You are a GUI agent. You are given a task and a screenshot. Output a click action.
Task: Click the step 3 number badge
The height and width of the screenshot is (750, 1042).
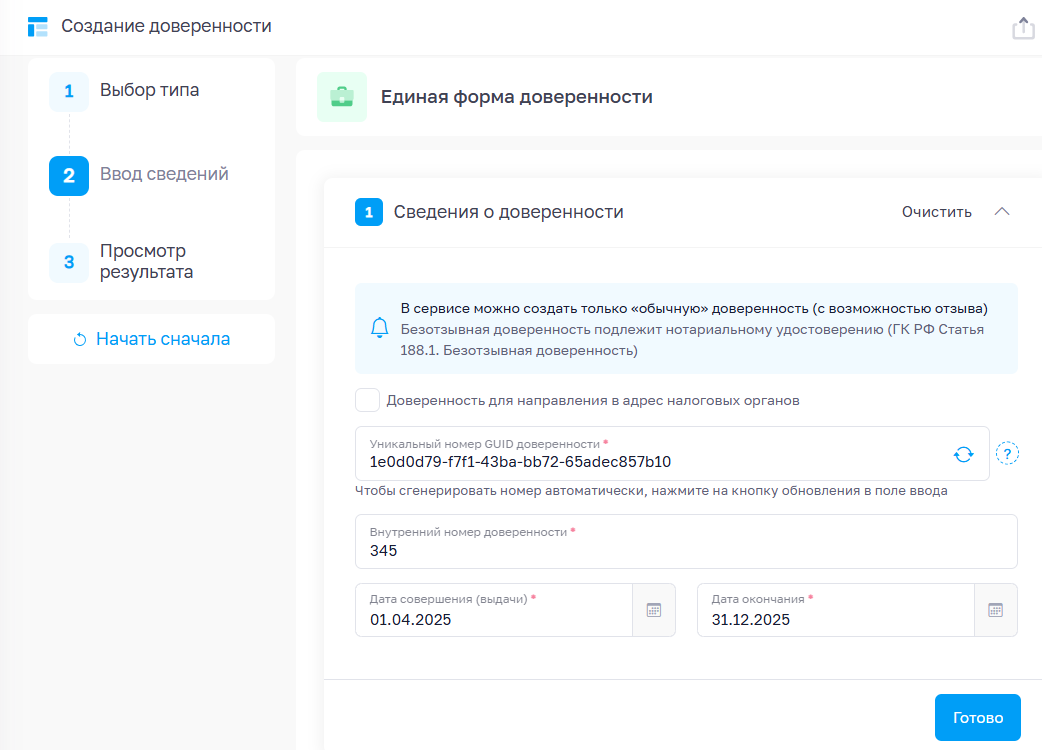pos(69,262)
